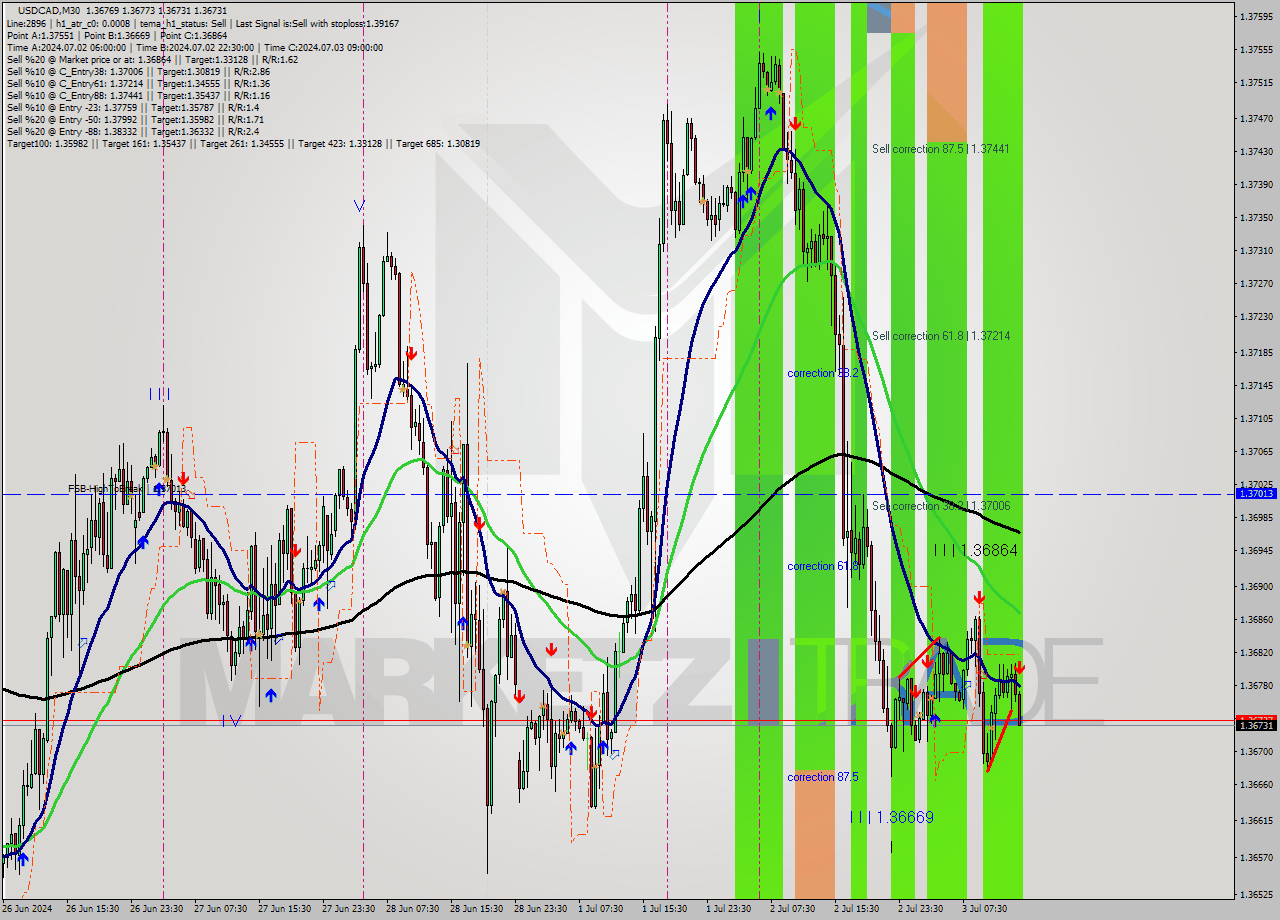Screen dimensions: 1280x920
Task: Select the blue V marker at 27 Jun 23:30
Action: [x=360, y=207]
